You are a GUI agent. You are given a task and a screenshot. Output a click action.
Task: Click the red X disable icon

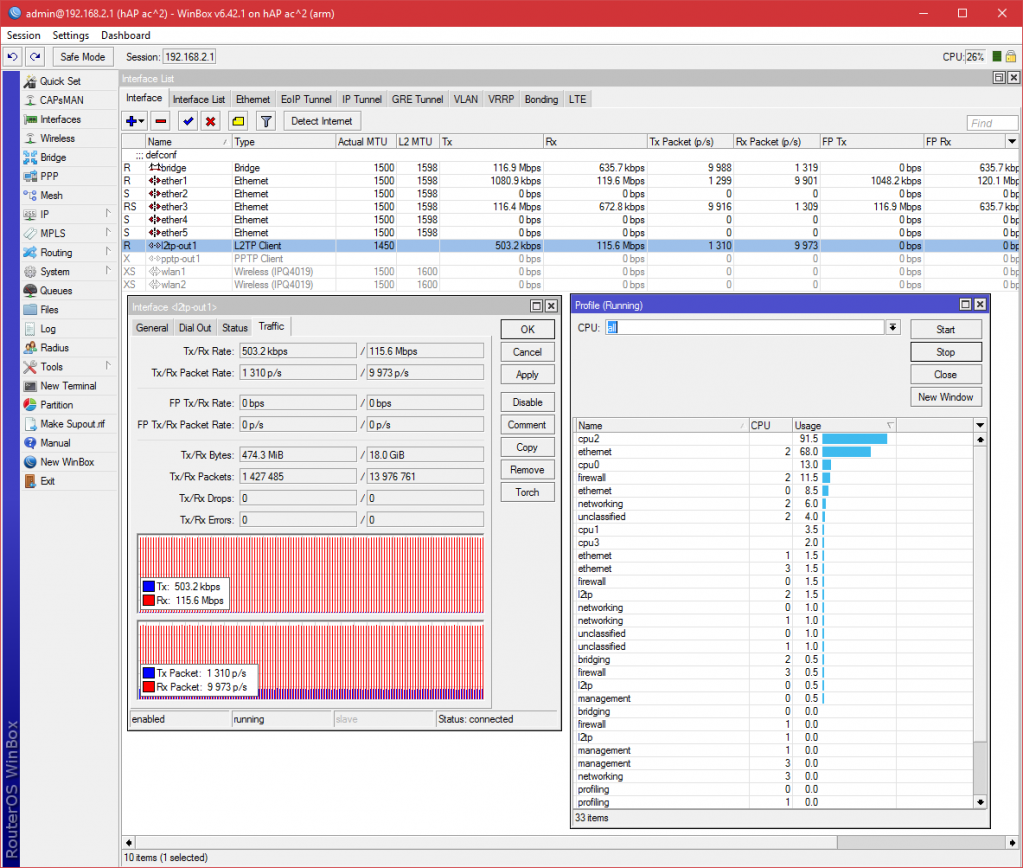point(210,121)
